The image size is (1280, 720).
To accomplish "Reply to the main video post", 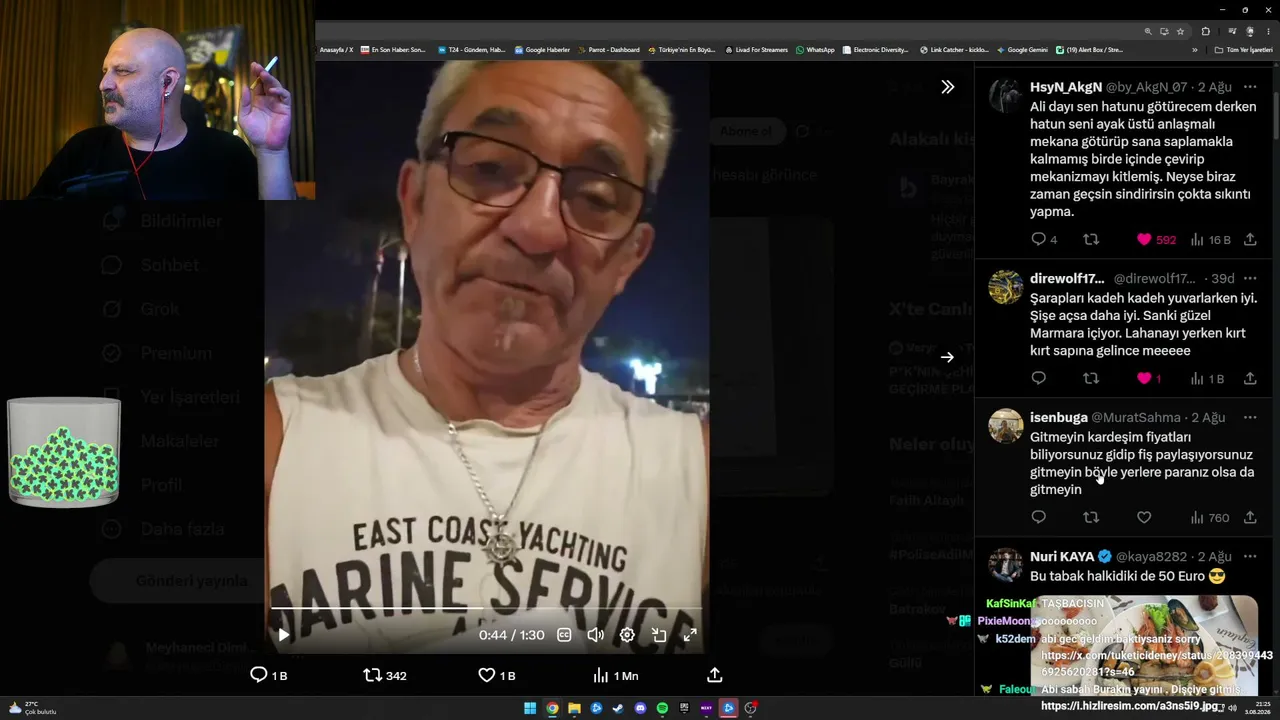I will 268,676.
